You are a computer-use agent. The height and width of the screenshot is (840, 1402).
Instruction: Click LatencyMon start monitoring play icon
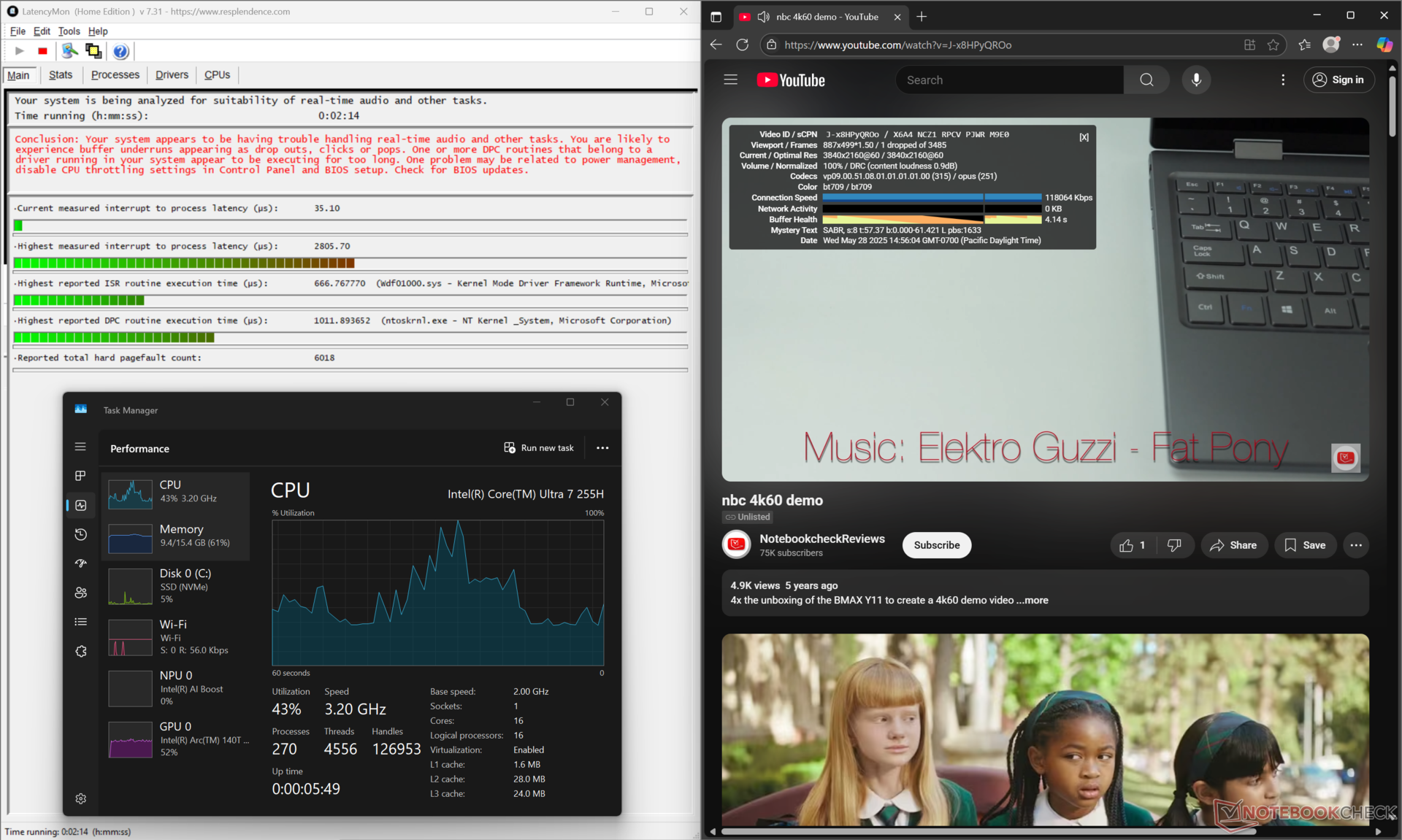(x=20, y=51)
